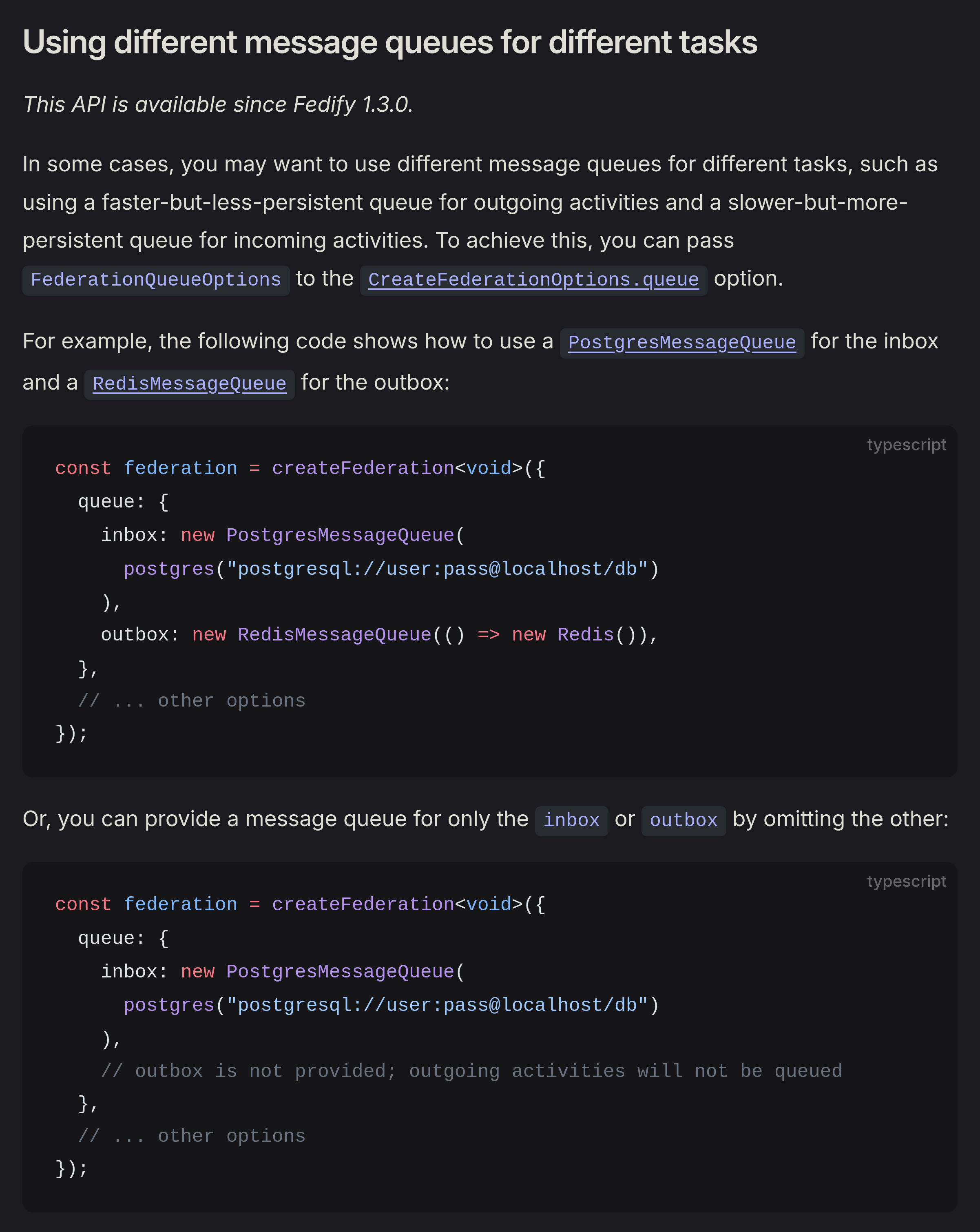This screenshot has height=1232, width=980.
Task: Open the CreateFederationOptions.queue link
Action: 533,280
